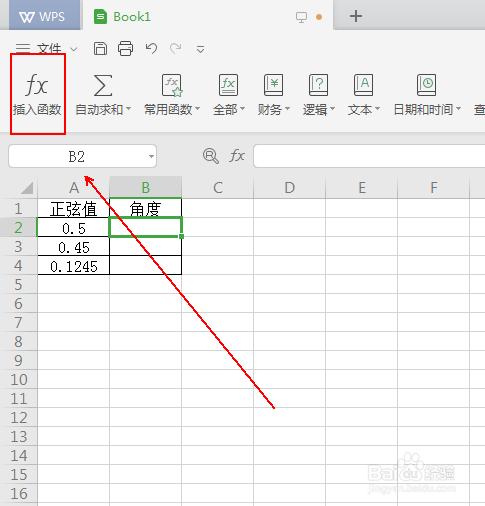This screenshot has width=485, height=506.
Task: Click the Name Box showing B2
Action: (82, 156)
